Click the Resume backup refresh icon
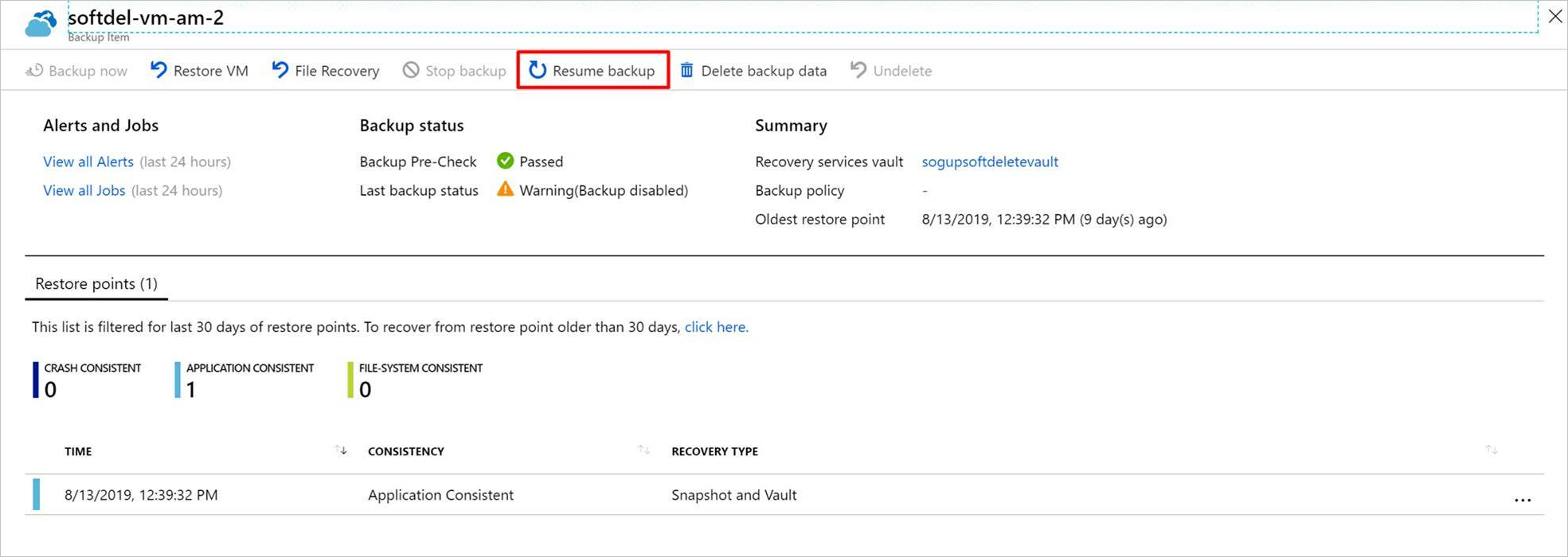Image resolution: width=1568 pixels, height=557 pixels. (538, 70)
